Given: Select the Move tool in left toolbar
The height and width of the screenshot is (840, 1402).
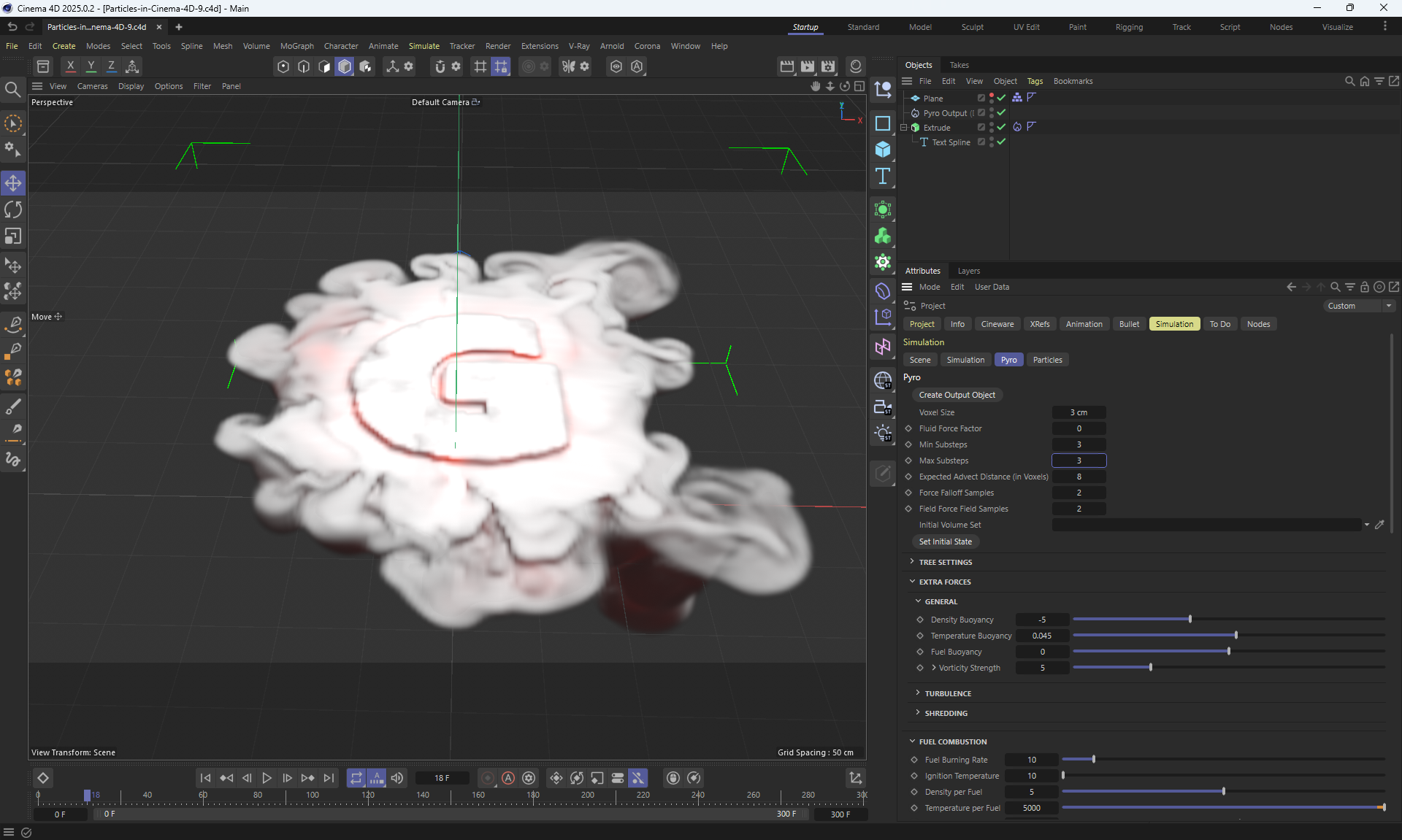Looking at the screenshot, I should 13,182.
